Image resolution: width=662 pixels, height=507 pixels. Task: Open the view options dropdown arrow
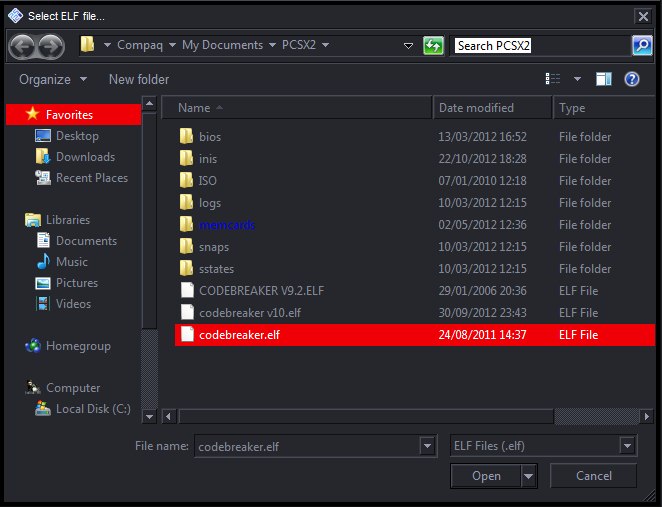tap(577, 79)
